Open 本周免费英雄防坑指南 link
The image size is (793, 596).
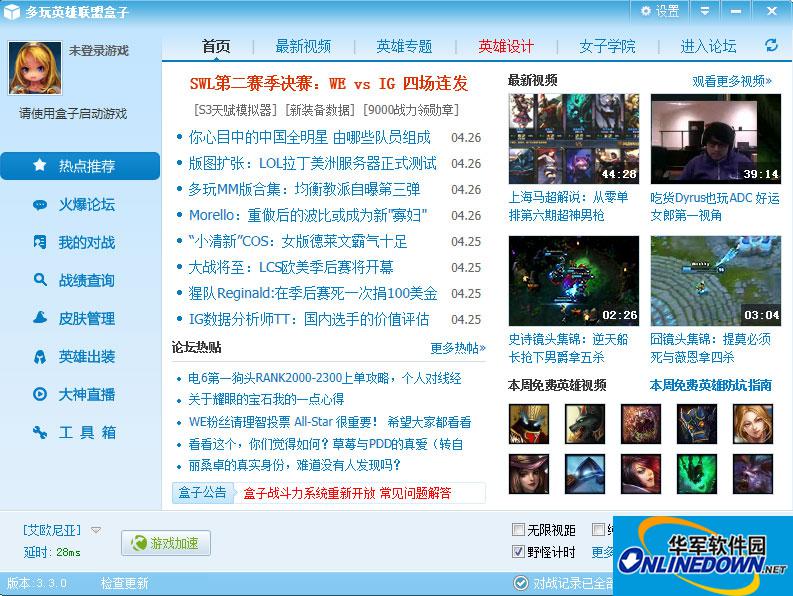point(711,385)
